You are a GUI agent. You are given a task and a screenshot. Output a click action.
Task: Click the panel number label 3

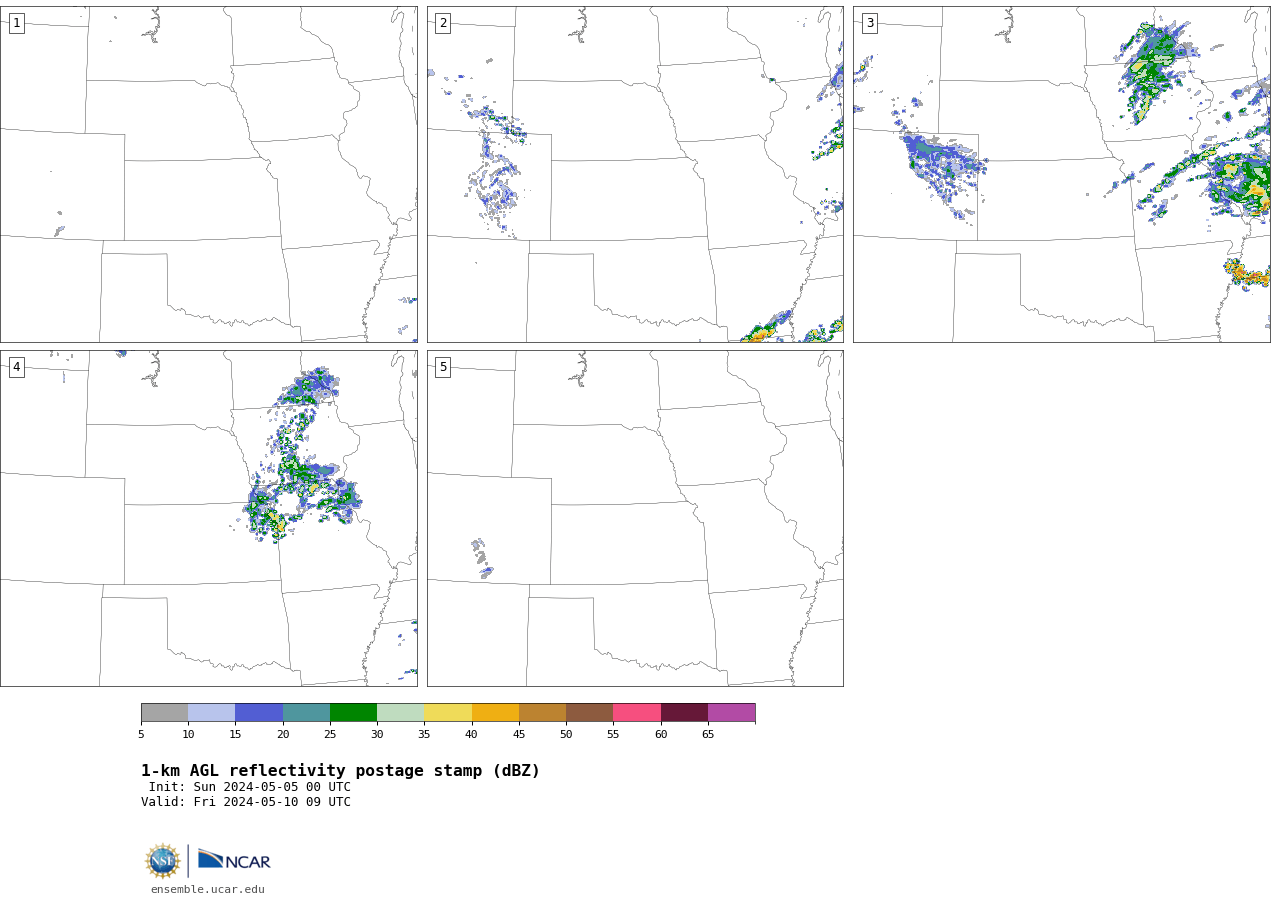coord(869,23)
